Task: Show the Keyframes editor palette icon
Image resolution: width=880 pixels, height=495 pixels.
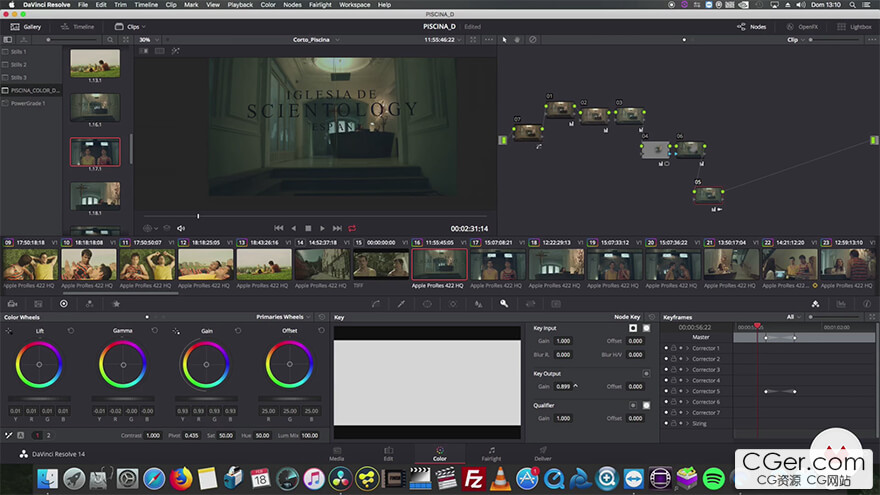Action: [x=815, y=304]
